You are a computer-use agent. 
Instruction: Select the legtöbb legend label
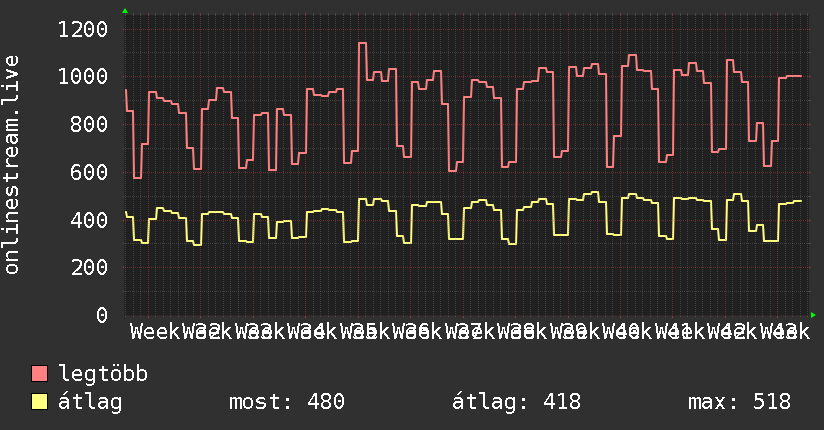coord(103,374)
